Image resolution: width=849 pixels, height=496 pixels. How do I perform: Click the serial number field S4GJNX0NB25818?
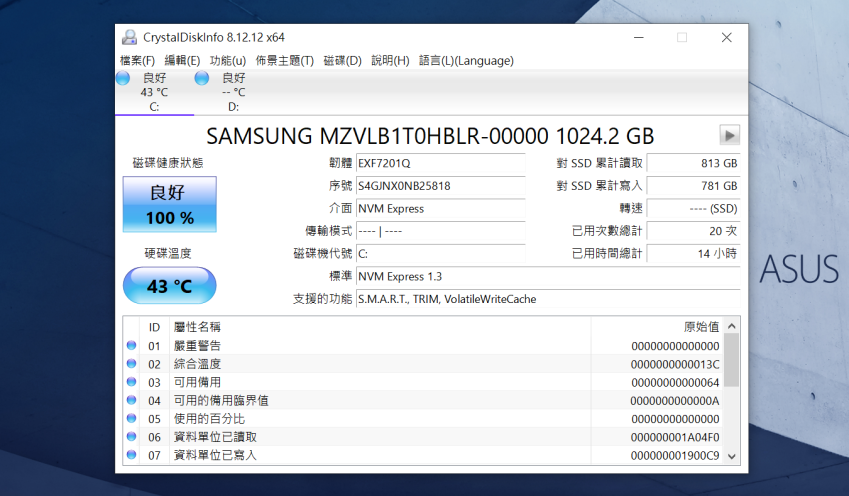[x=441, y=186]
